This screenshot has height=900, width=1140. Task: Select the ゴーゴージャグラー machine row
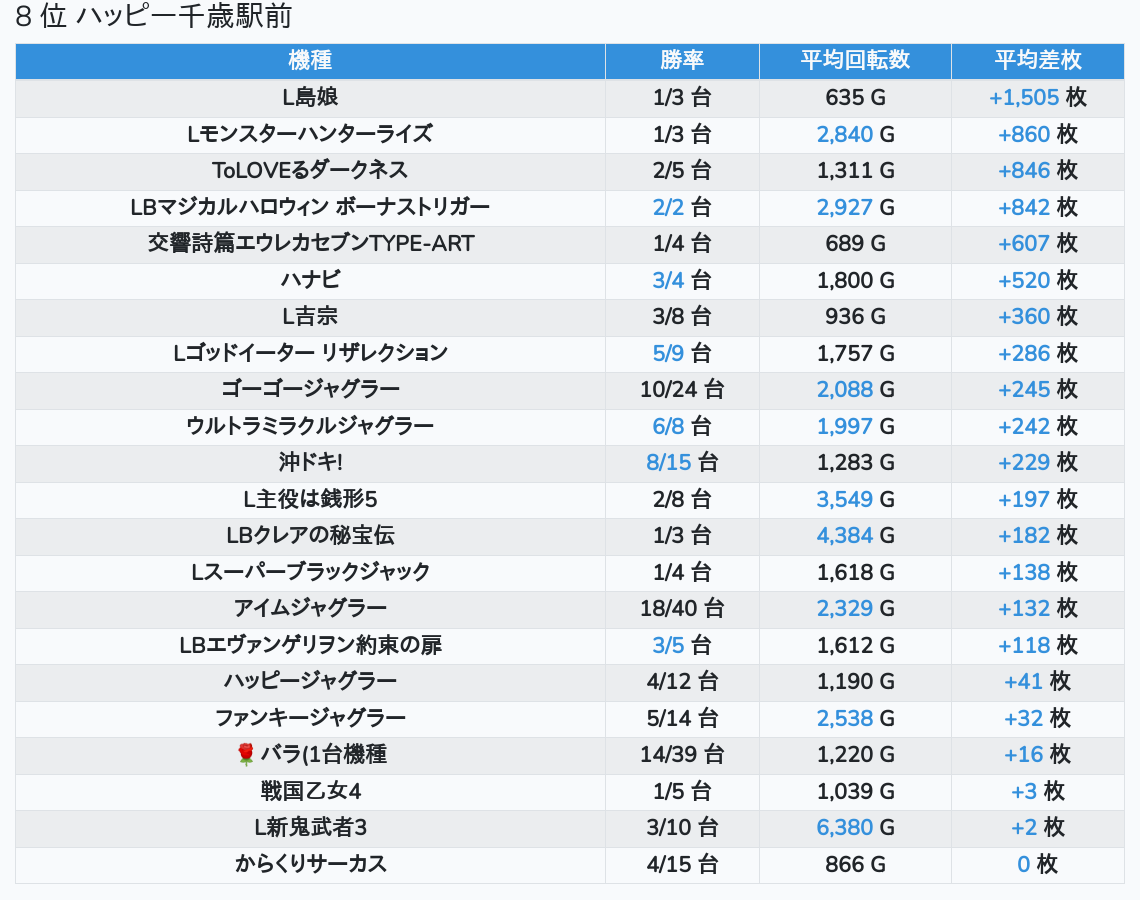pyautogui.click(x=310, y=390)
